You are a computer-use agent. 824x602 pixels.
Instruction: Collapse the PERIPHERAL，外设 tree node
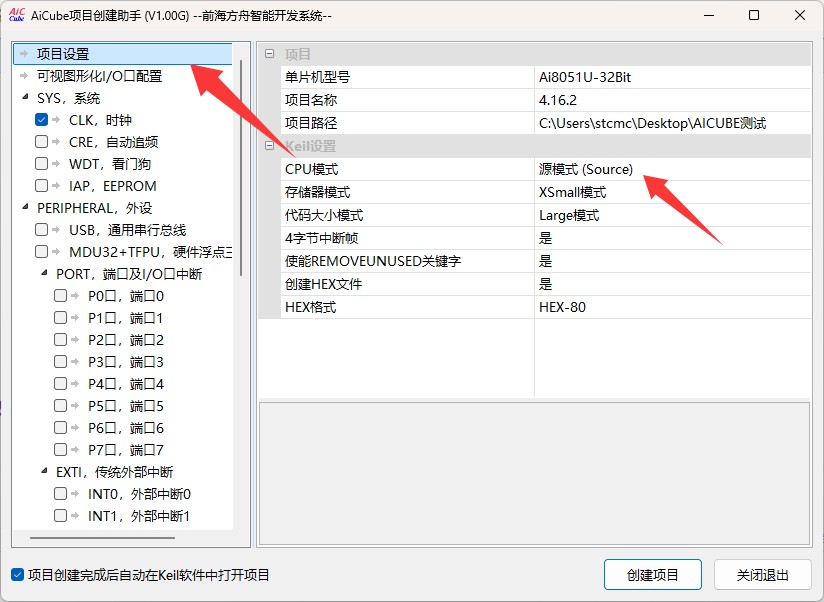point(25,207)
